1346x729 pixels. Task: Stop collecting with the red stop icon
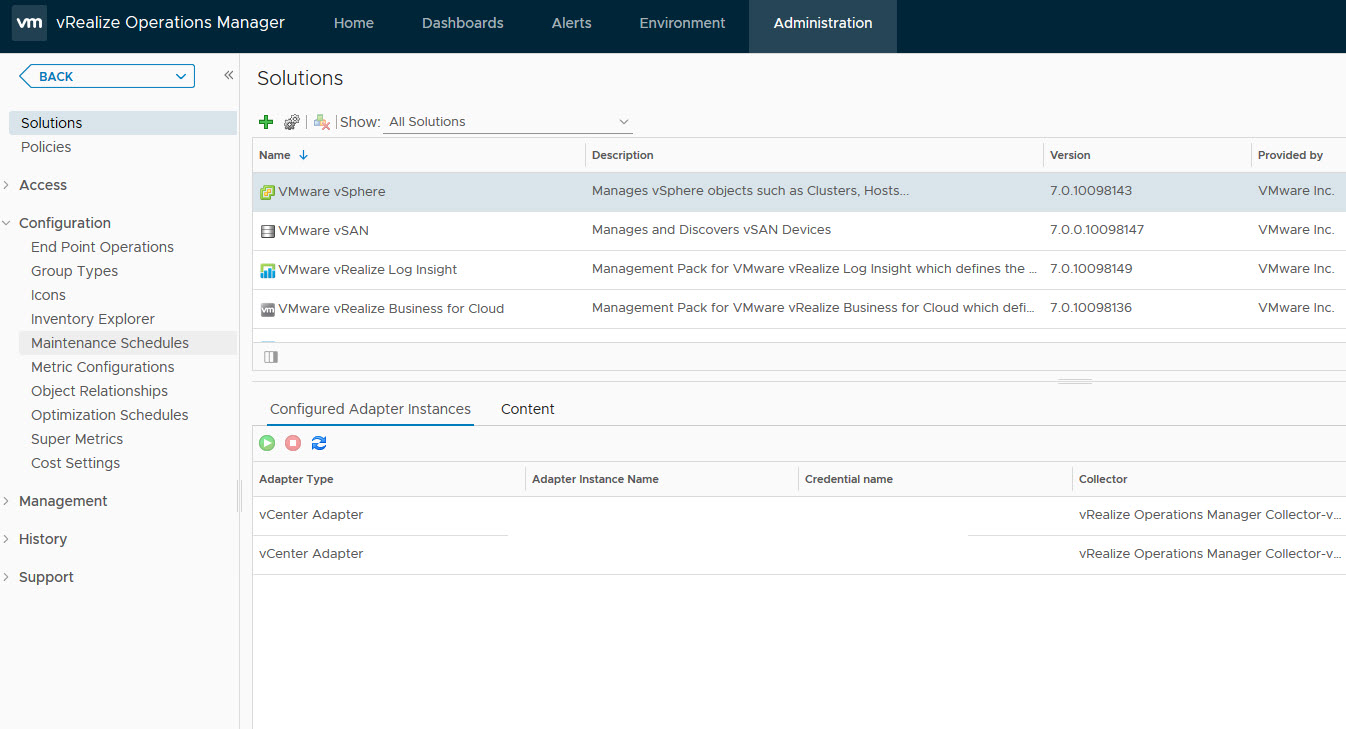coord(293,443)
